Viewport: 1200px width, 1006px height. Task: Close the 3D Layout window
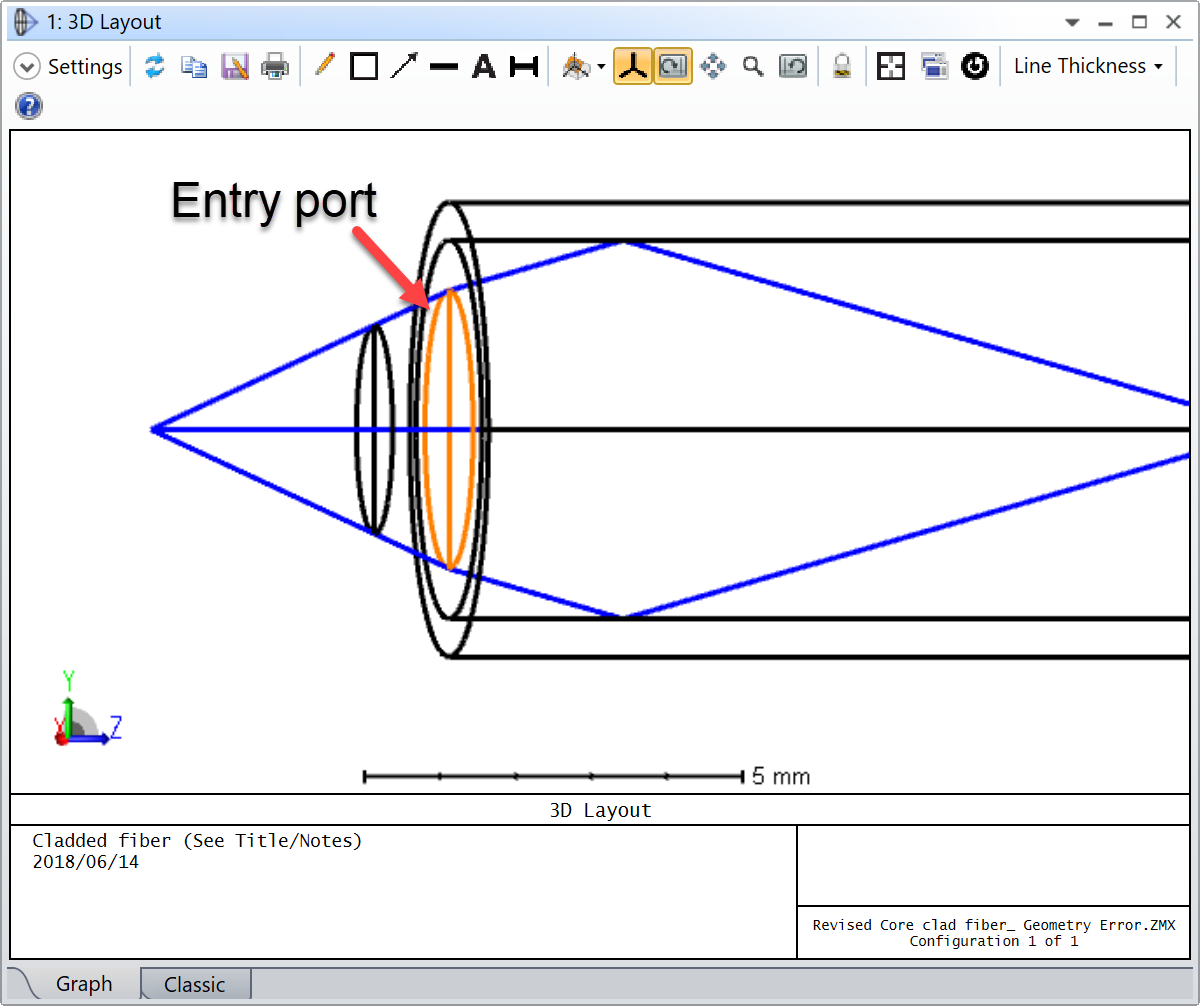(1173, 22)
